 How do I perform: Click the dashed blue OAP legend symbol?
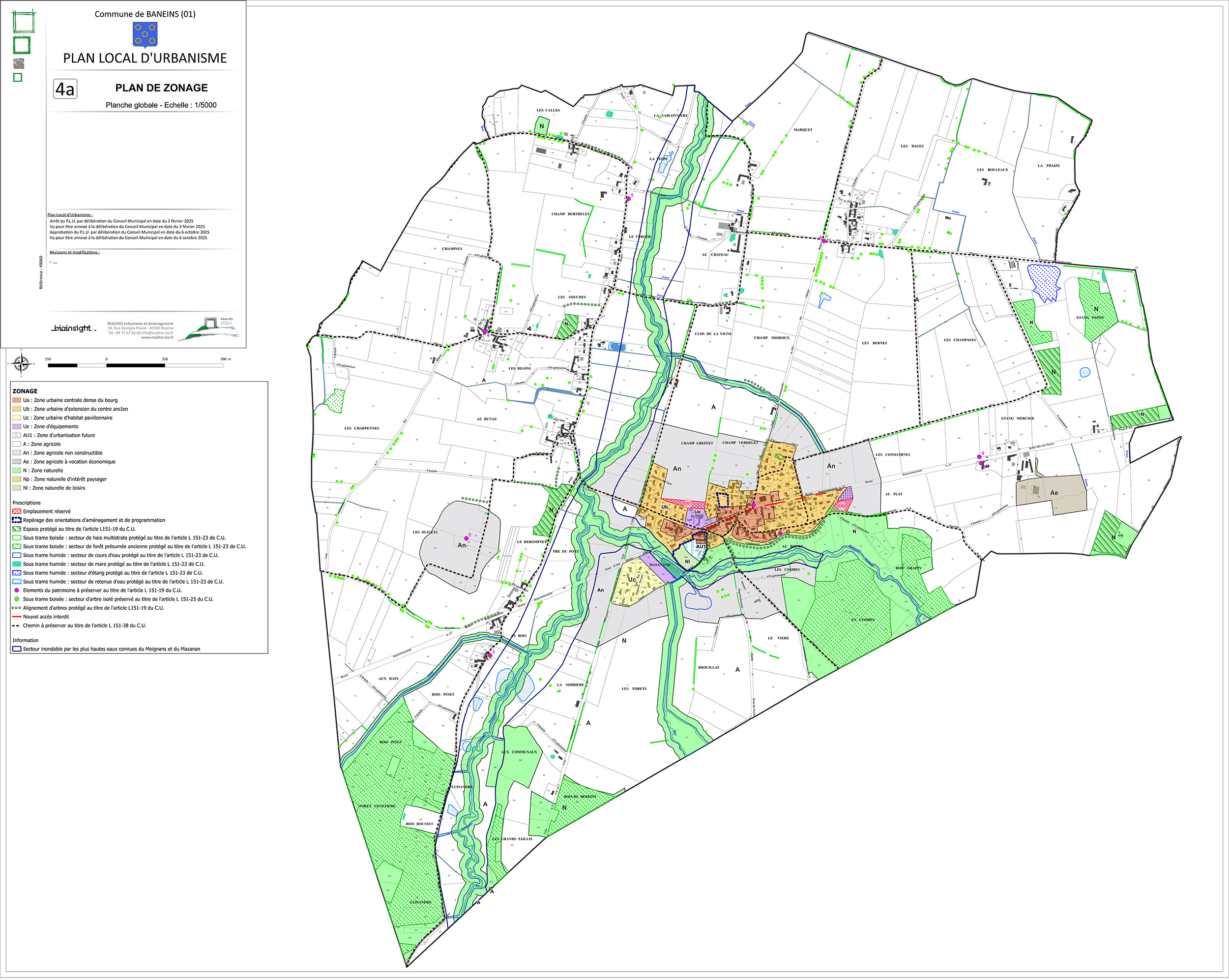coord(17,520)
